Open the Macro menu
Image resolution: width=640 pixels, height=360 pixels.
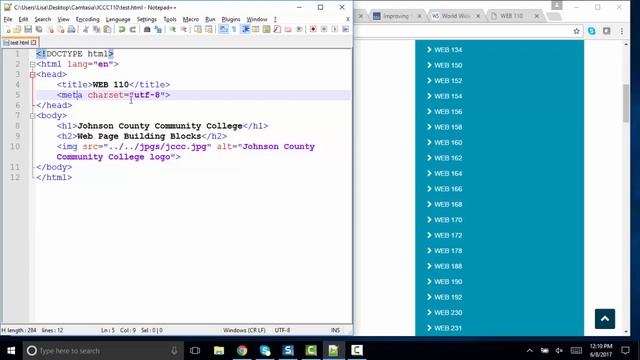(191, 19)
